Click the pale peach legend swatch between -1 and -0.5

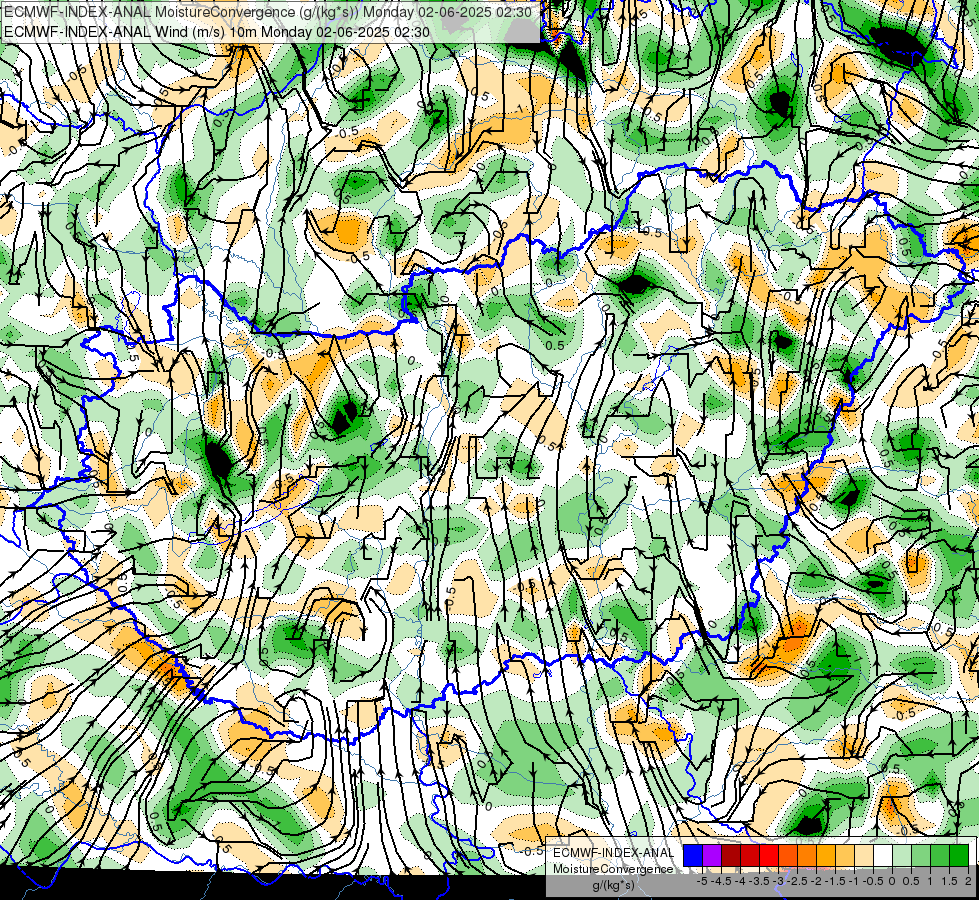tap(864, 855)
